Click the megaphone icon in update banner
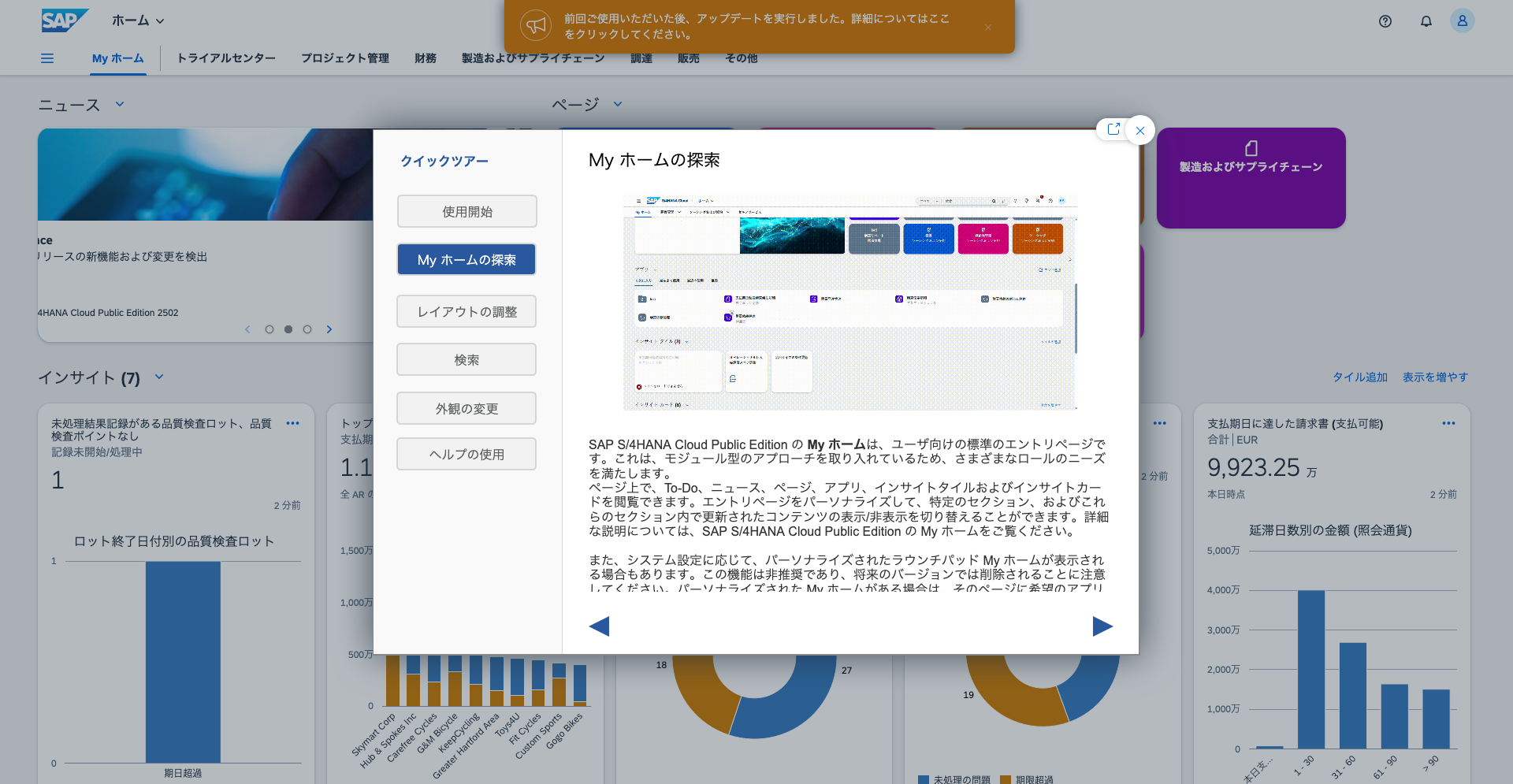This screenshot has width=1513, height=784. coord(536,26)
